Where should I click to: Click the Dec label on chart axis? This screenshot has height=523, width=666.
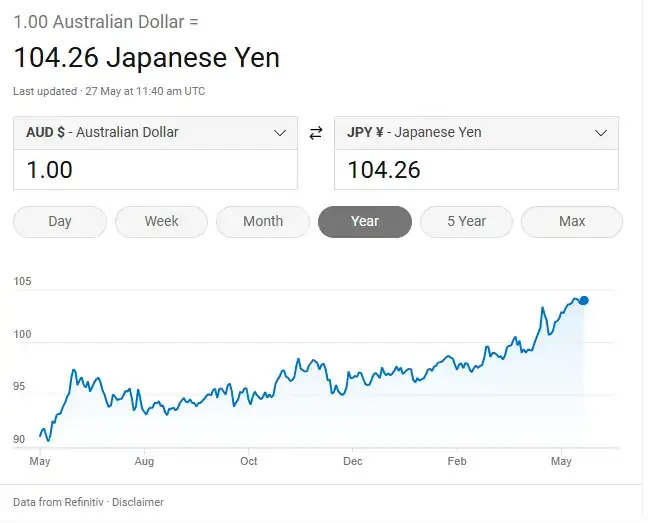click(x=353, y=461)
